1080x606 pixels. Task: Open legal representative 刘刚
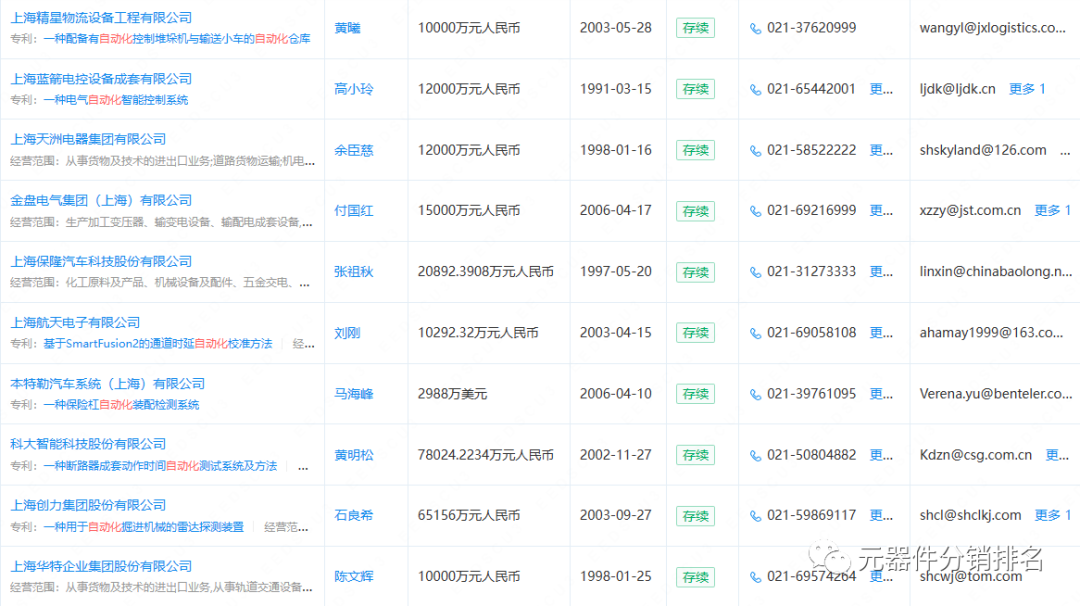pyautogui.click(x=347, y=333)
